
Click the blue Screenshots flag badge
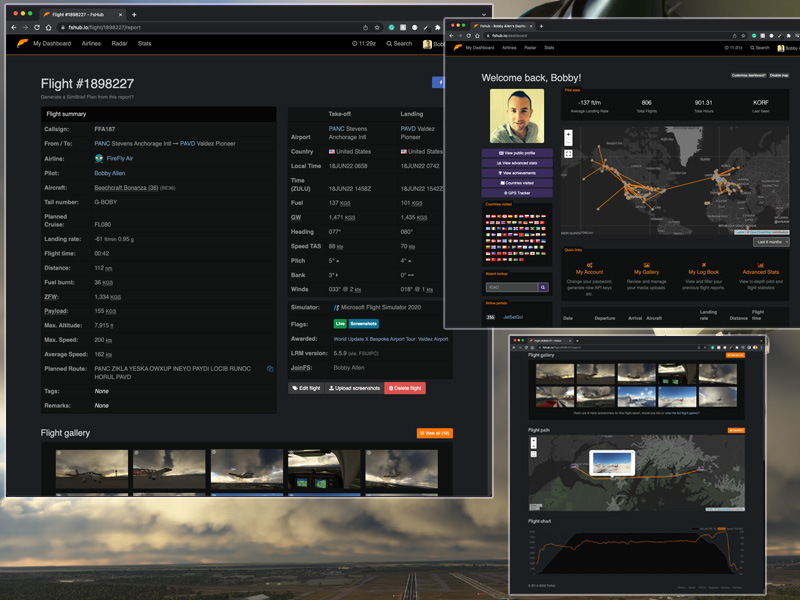coord(364,323)
